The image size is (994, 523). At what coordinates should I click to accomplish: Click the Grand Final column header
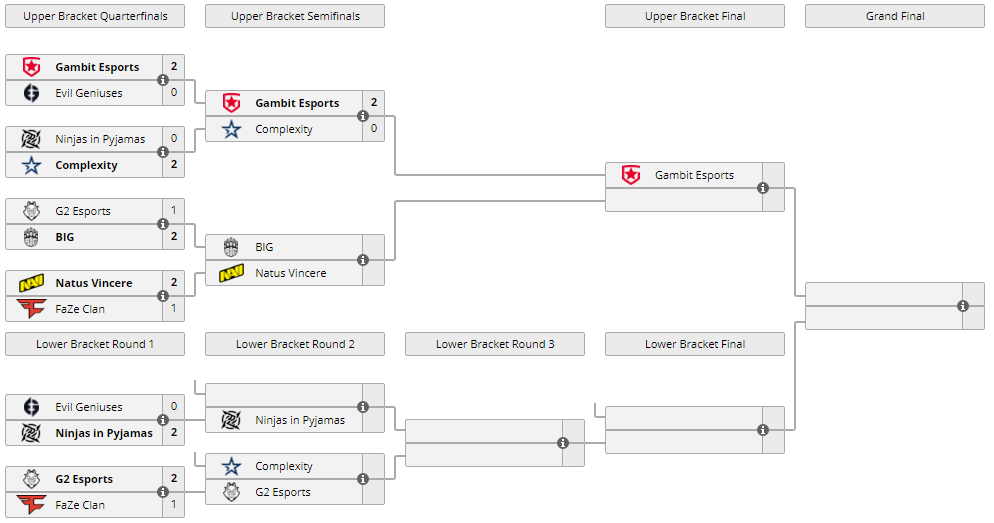[x=895, y=16]
